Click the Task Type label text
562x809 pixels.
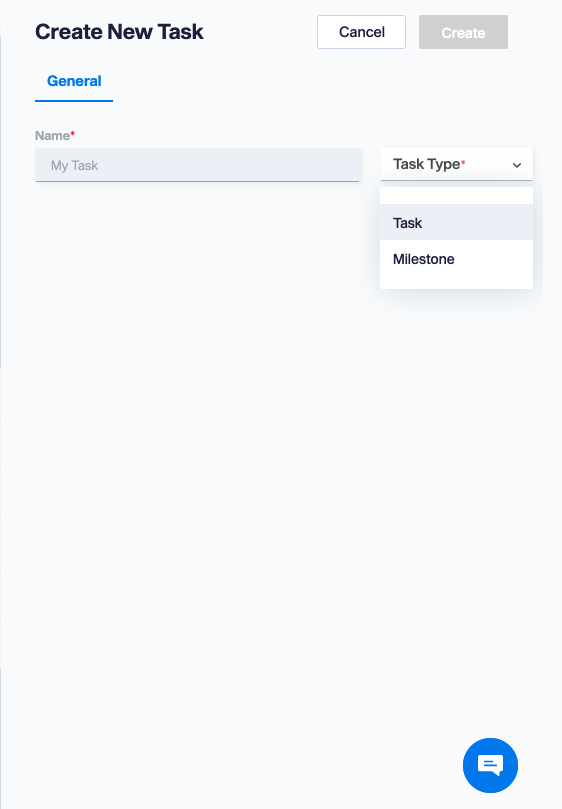point(426,164)
